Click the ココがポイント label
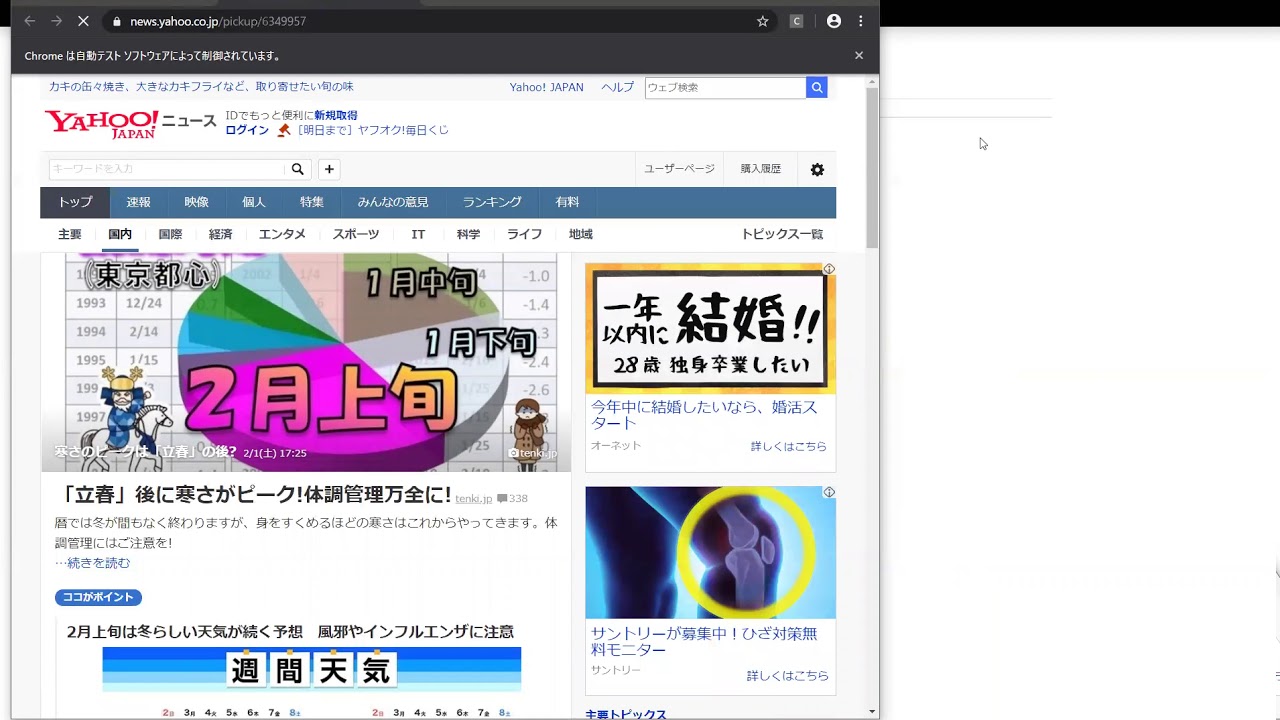 coord(98,597)
